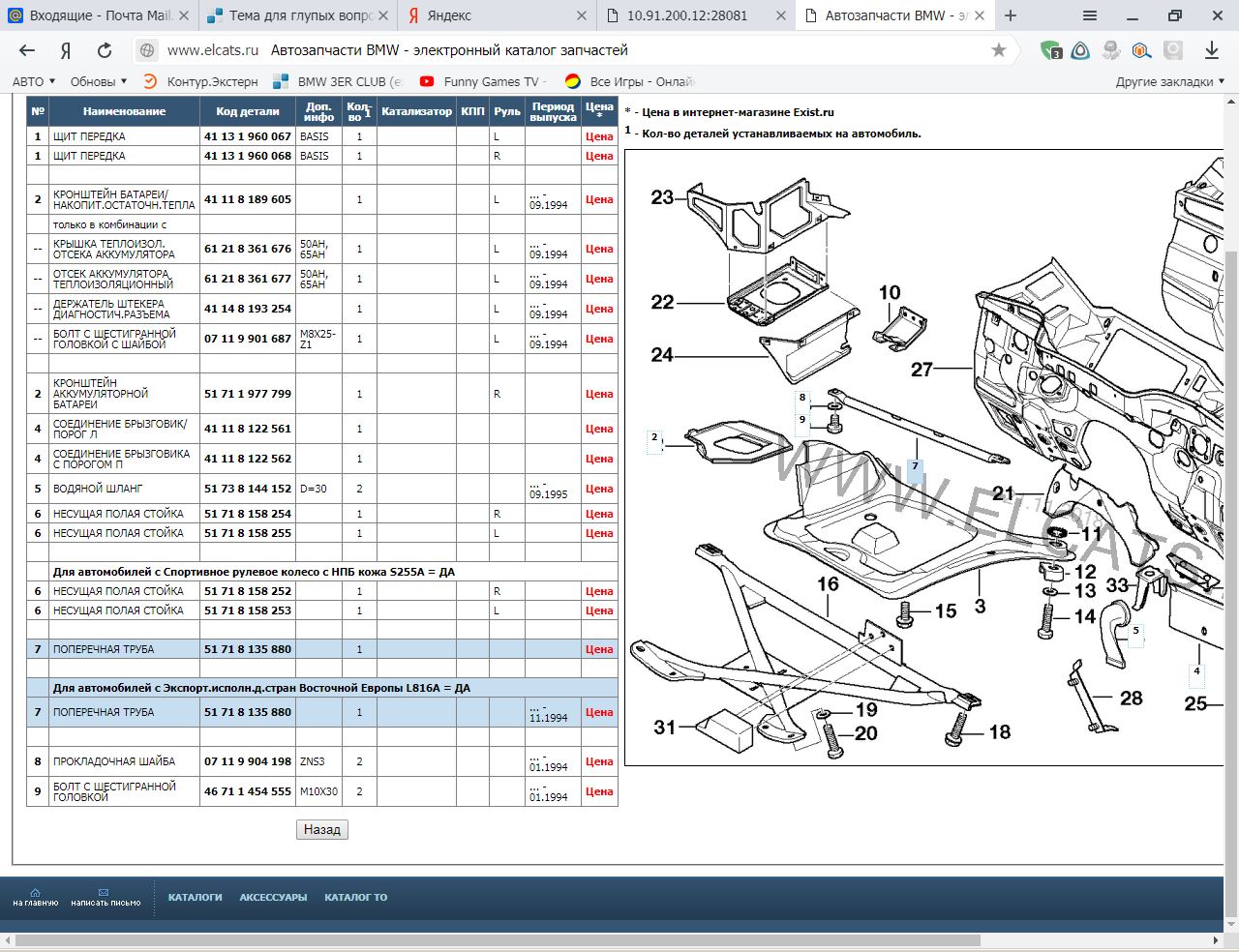
Task: Open the Контур.Экстерн bookmark
Action: pos(201,81)
